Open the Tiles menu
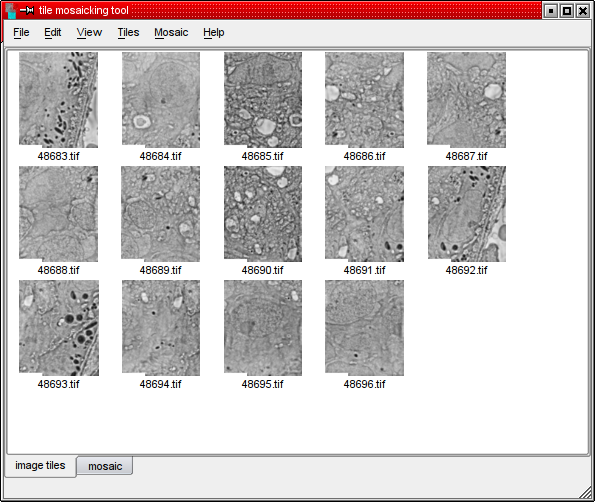 pyautogui.click(x=128, y=33)
